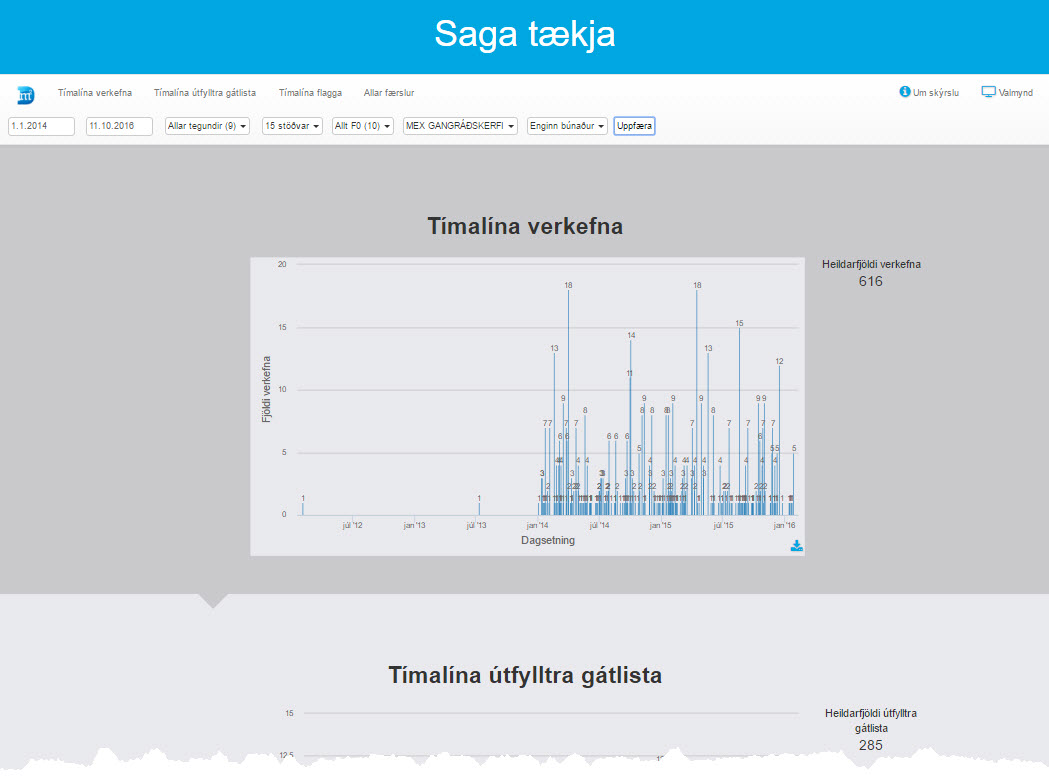The image size is (1049, 776).
Task: Open the Allar færslur tab
Action: [389, 93]
